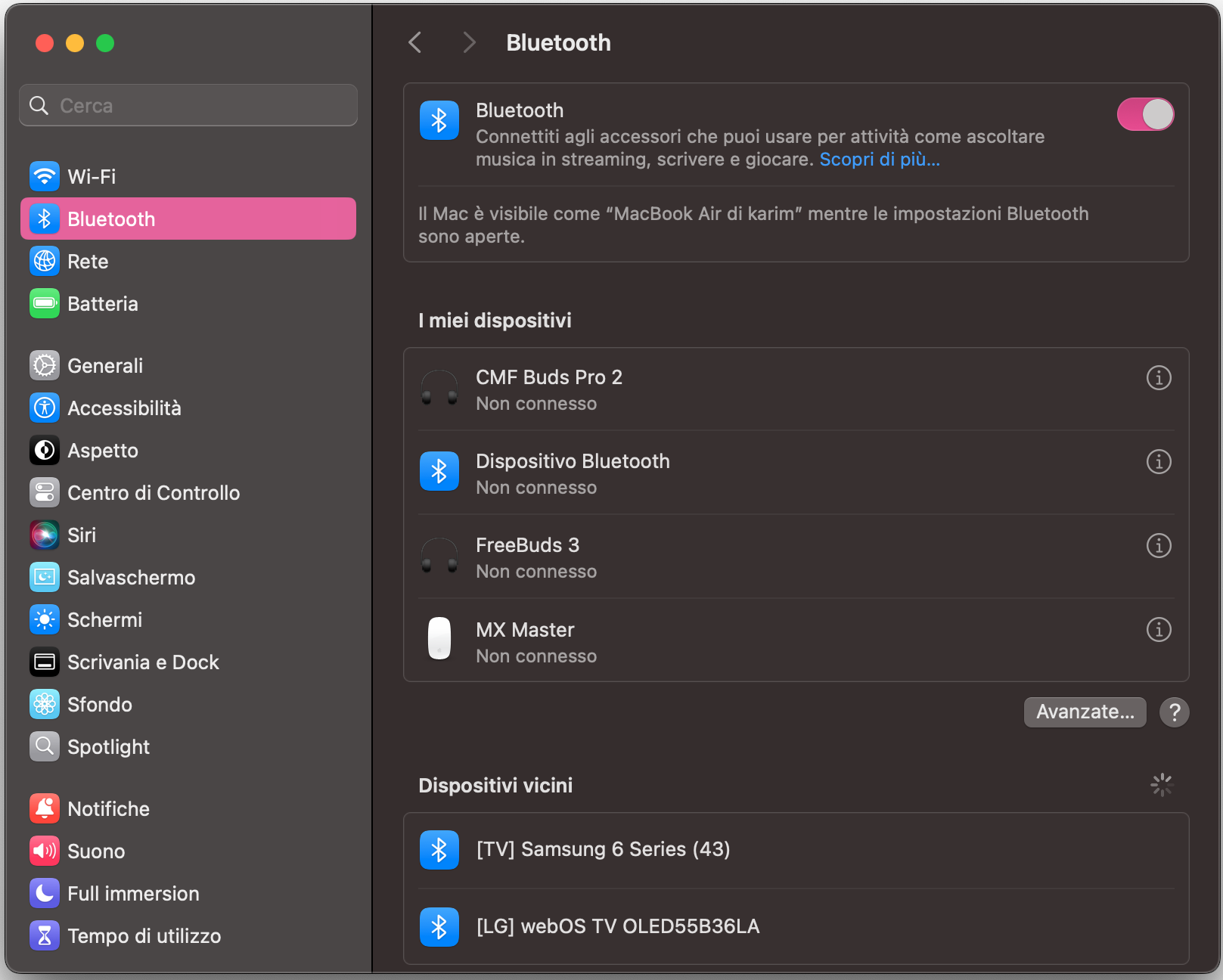1223x980 pixels.
Task: Open info for CMF Buds Pro 2
Action: (1159, 377)
